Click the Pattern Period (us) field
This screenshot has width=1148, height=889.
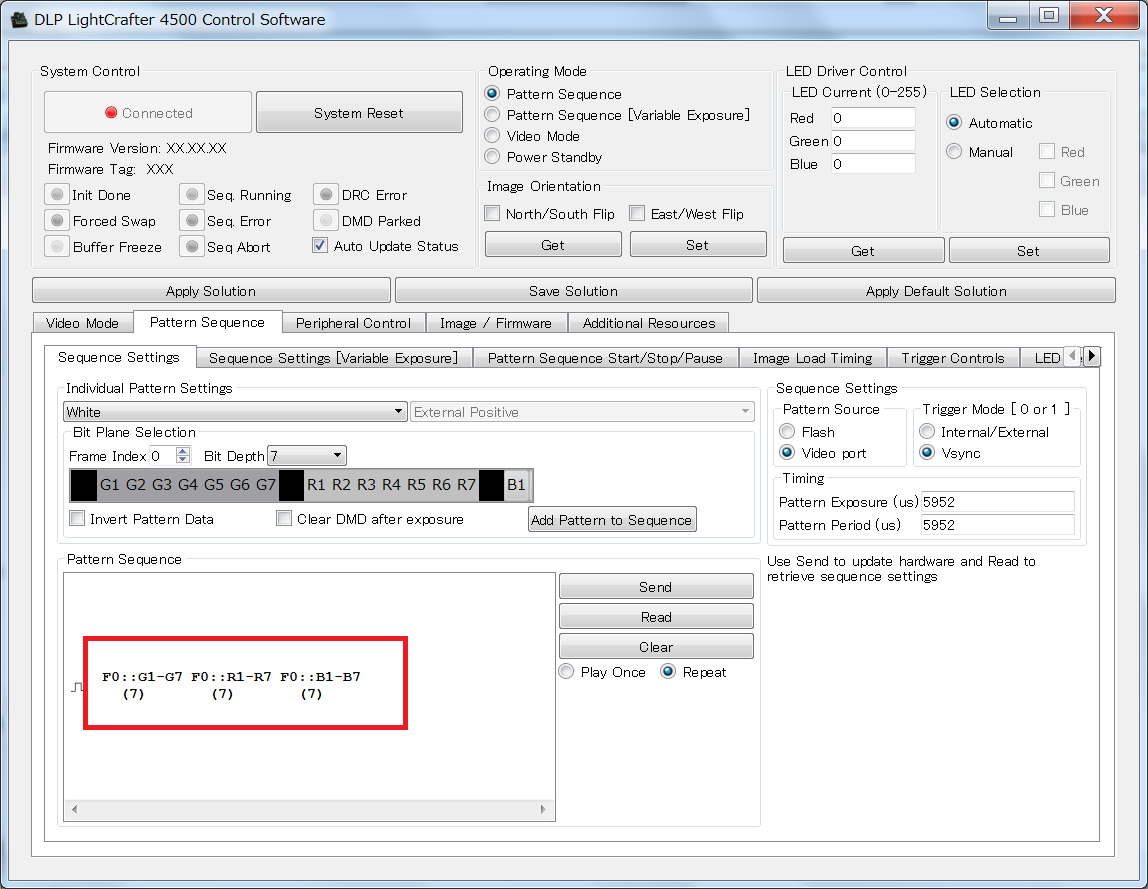click(x=997, y=524)
